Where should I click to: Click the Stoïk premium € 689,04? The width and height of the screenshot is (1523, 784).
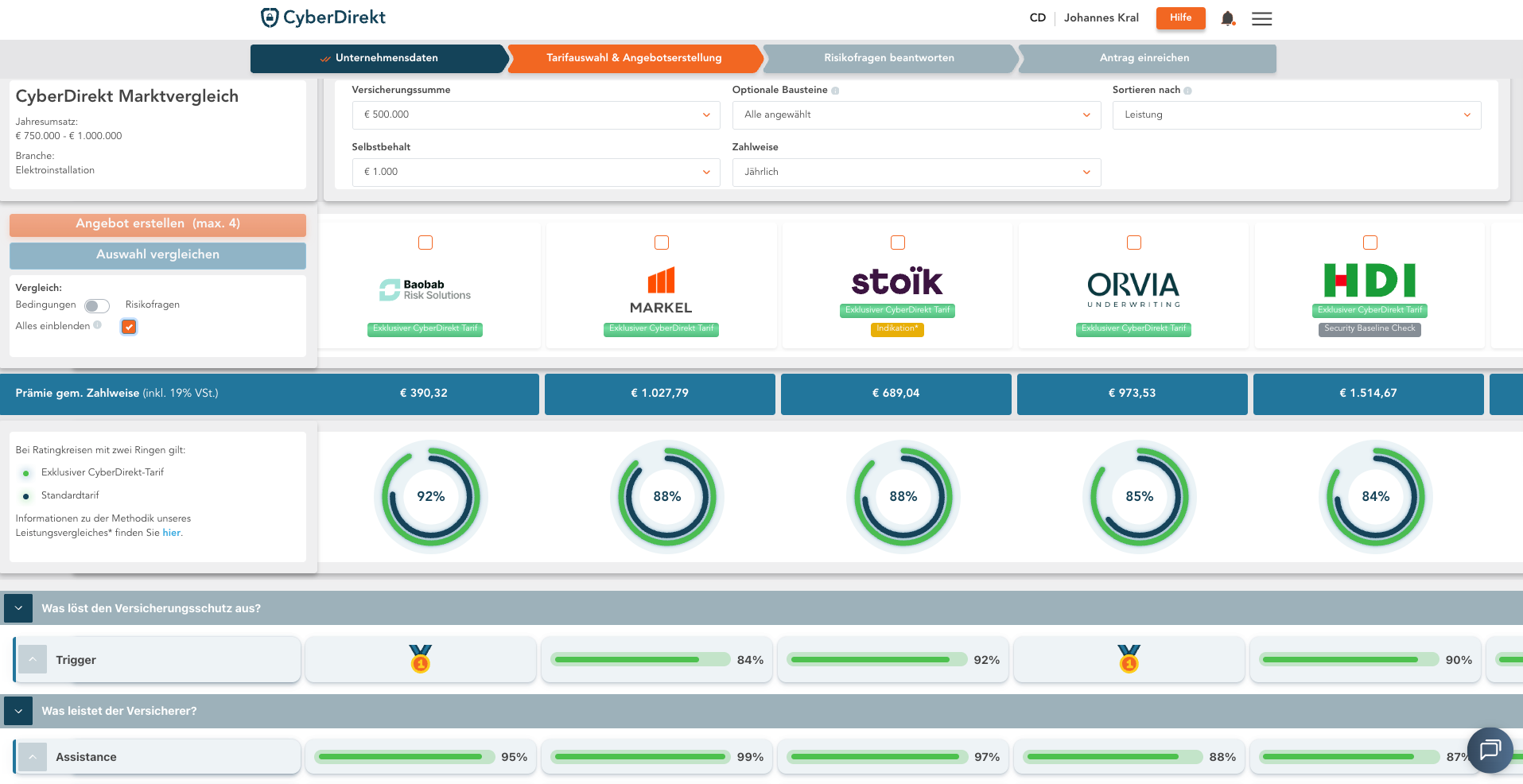point(896,394)
